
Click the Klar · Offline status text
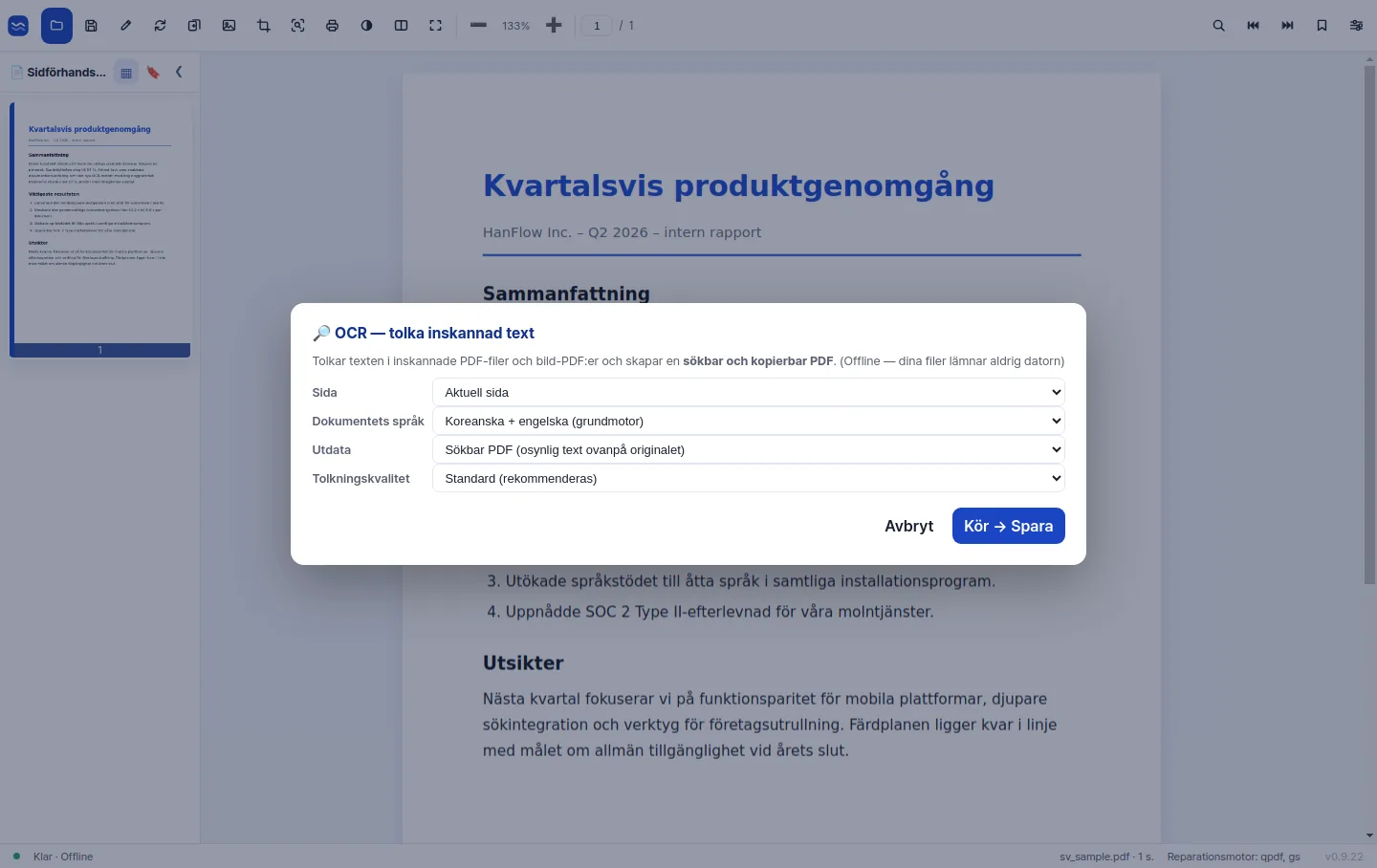[63, 857]
